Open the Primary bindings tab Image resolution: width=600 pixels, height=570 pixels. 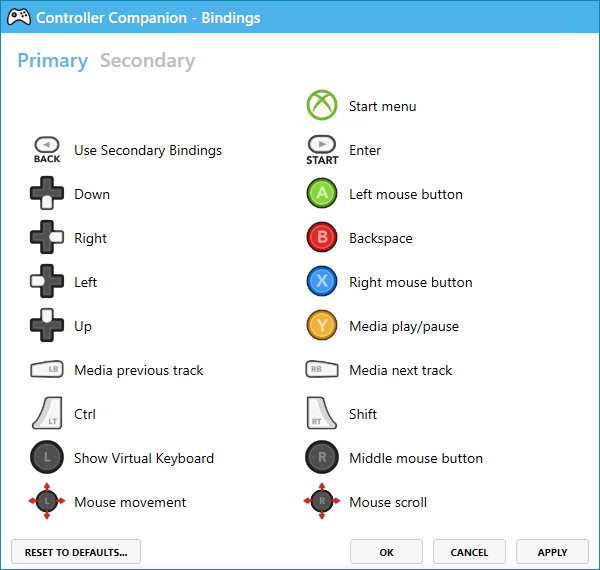53,61
